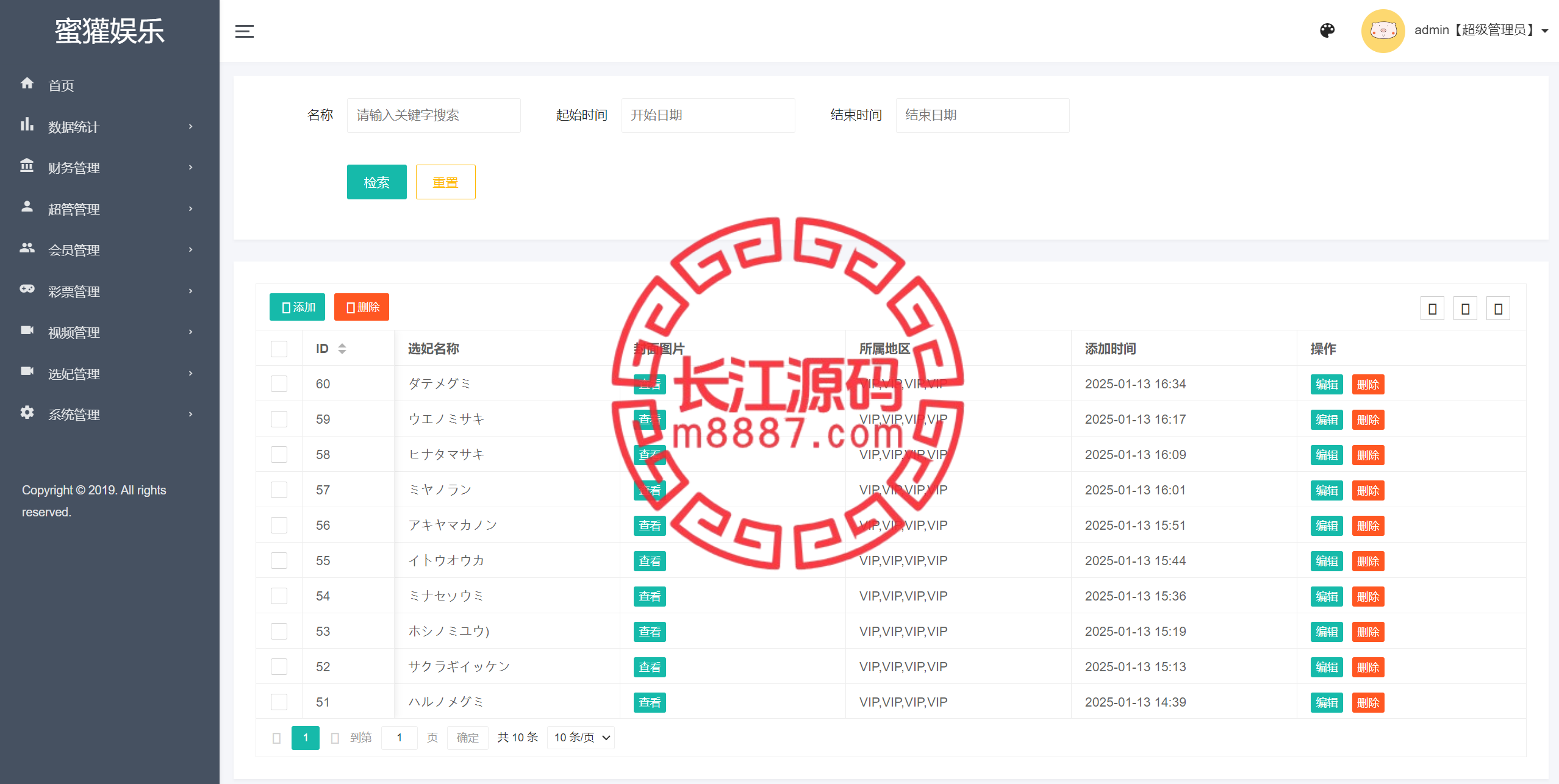Click the camera icon for 视频管理
Viewport: 1559px width, 784px height.
click(x=27, y=330)
